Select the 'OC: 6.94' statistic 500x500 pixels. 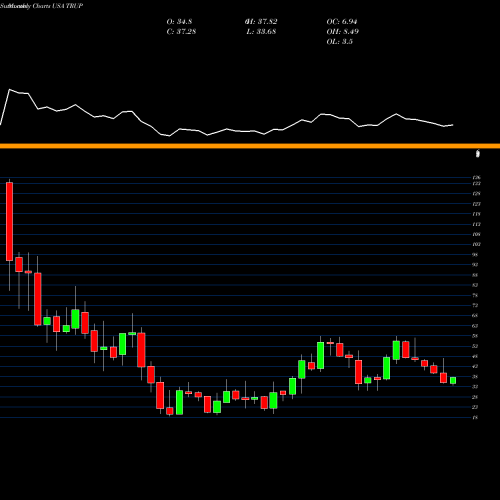click(x=342, y=22)
